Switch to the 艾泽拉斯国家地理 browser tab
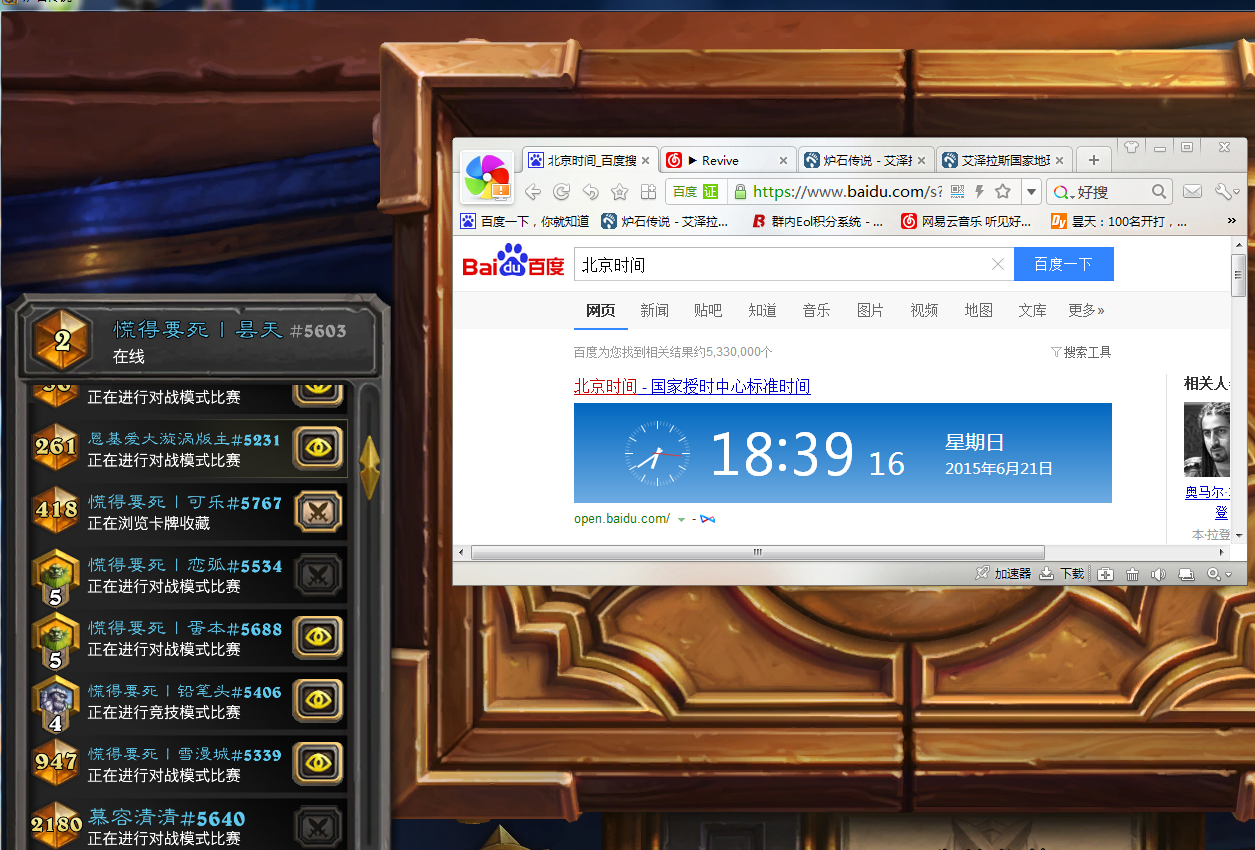 pyautogui.click(x=1004, y=160)
